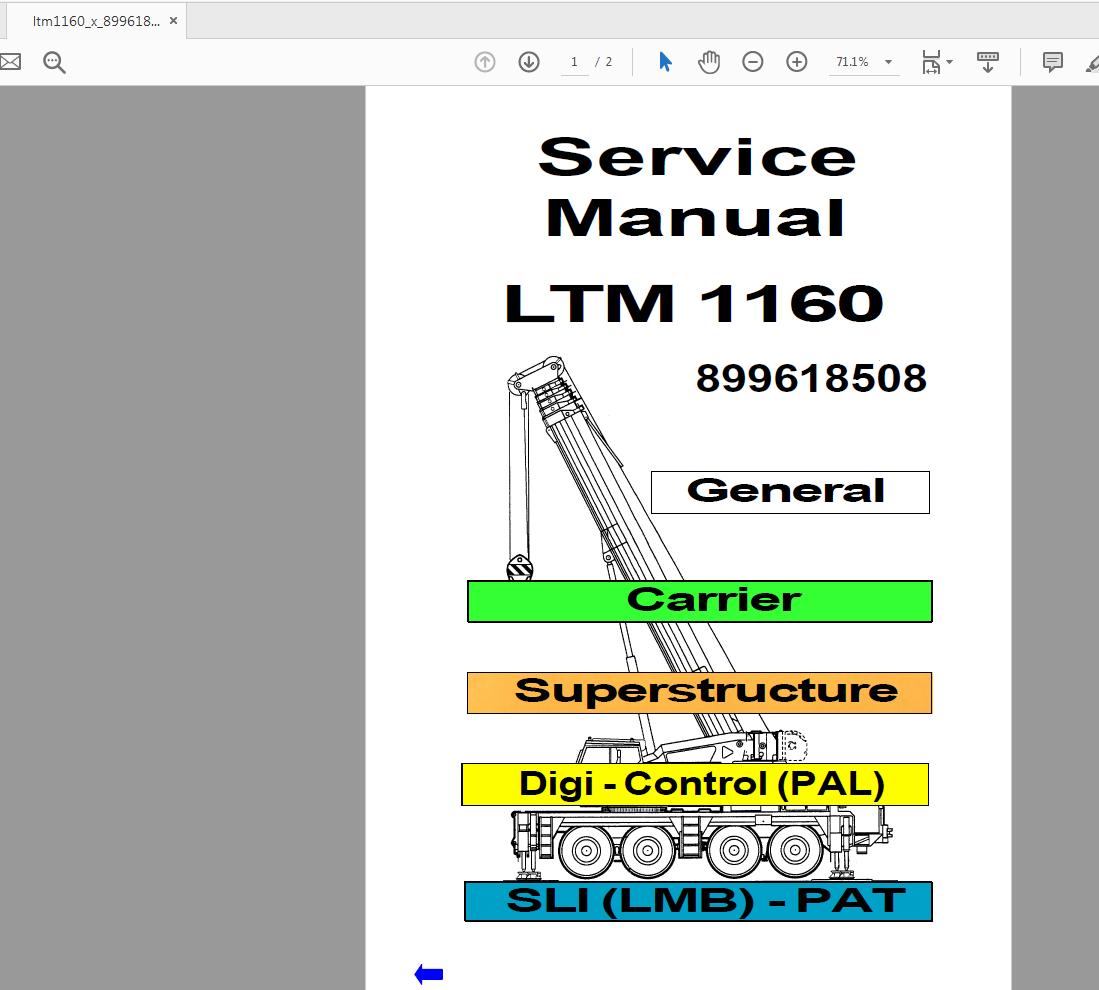Screen dimensions: 1099x990
Task: Open the 71.1% zoom level dropdown
Action: coord(888,62)
